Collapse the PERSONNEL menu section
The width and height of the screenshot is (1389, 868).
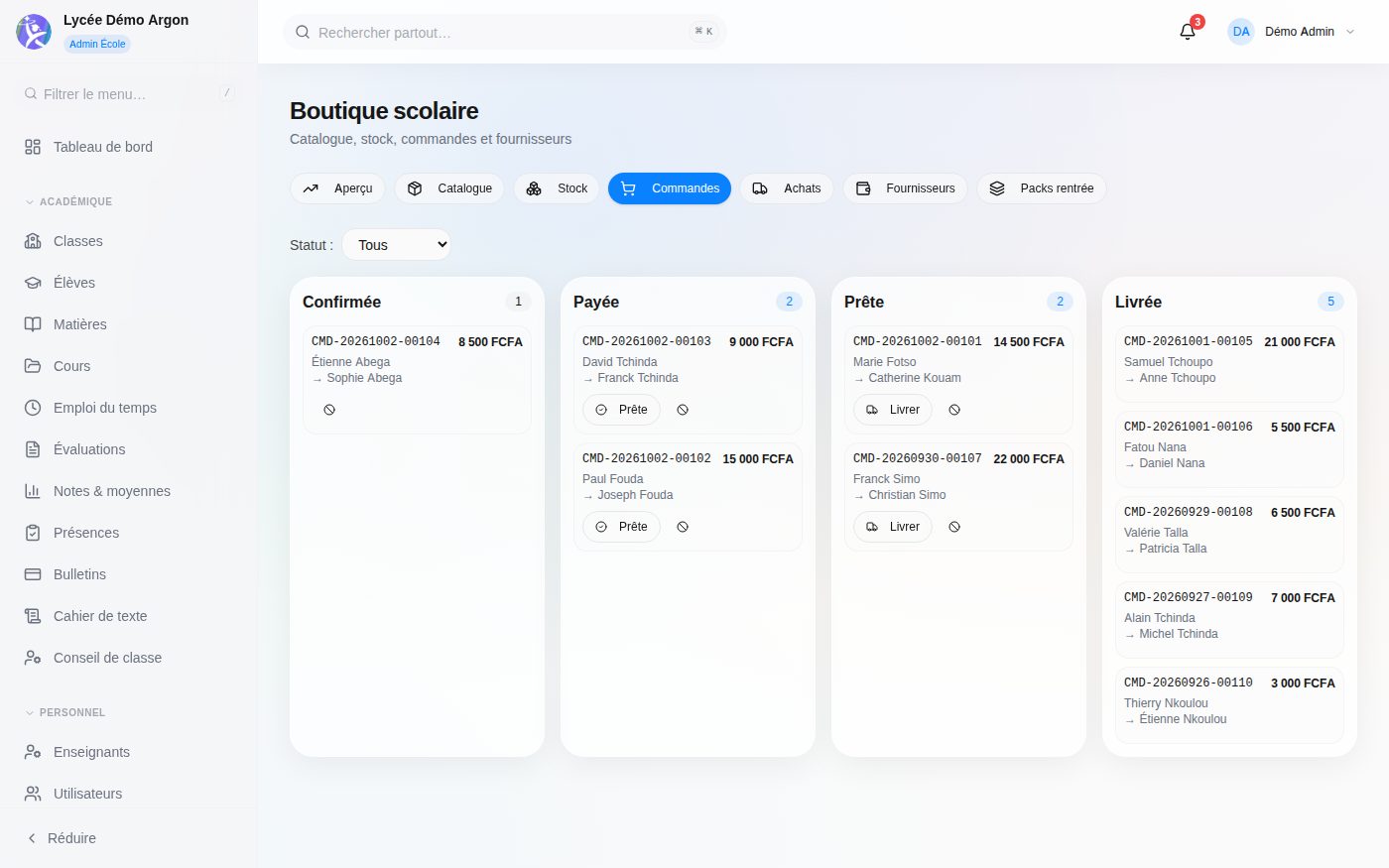point(64,712)
